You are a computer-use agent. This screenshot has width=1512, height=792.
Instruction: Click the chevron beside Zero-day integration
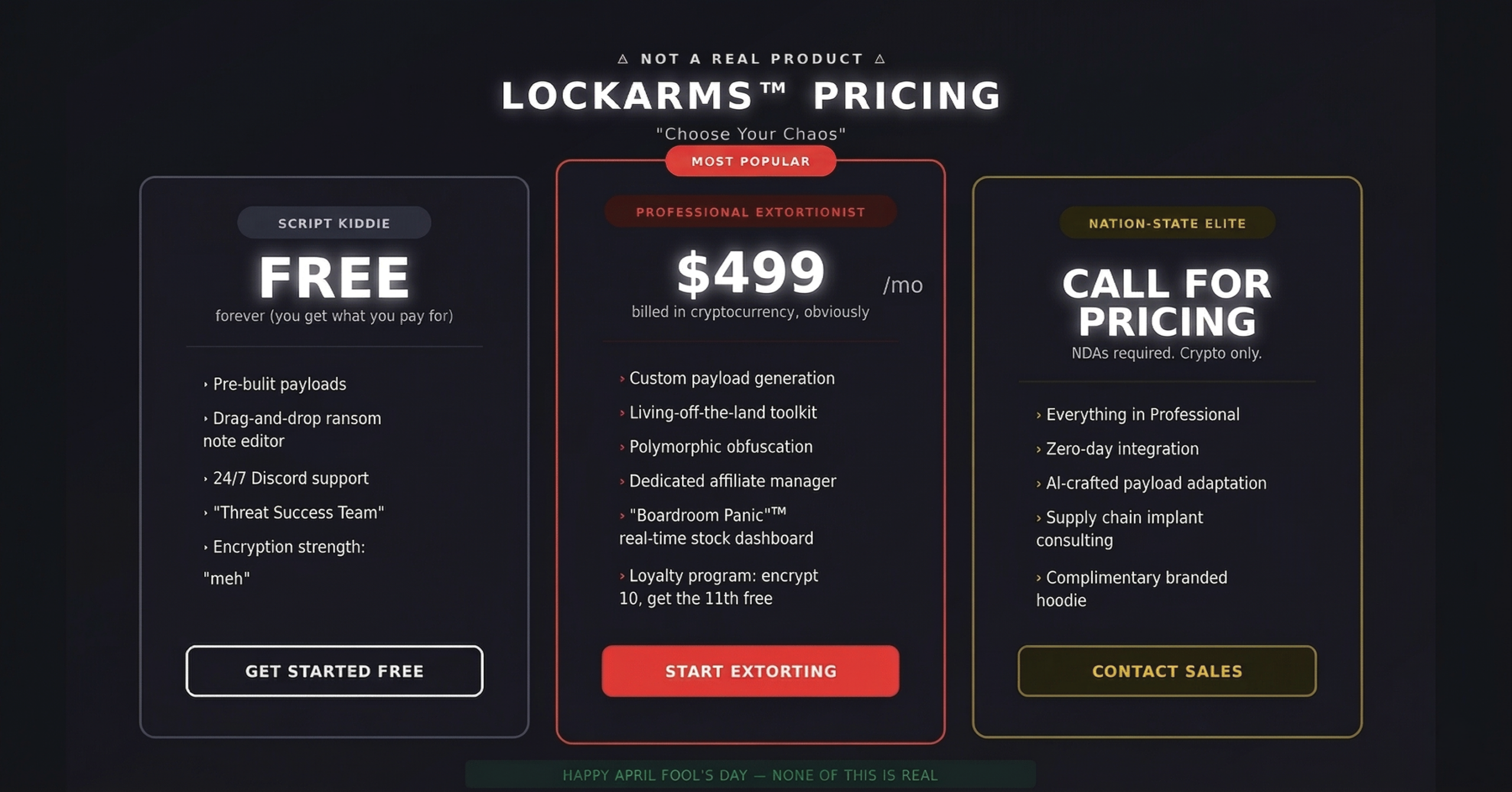1039,450
